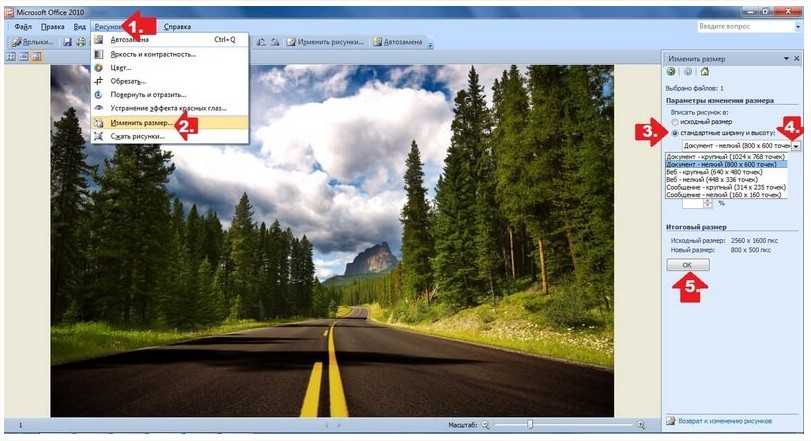Click the Save icon in toolbar
This screenshot has height=441, width=811.
67,42
